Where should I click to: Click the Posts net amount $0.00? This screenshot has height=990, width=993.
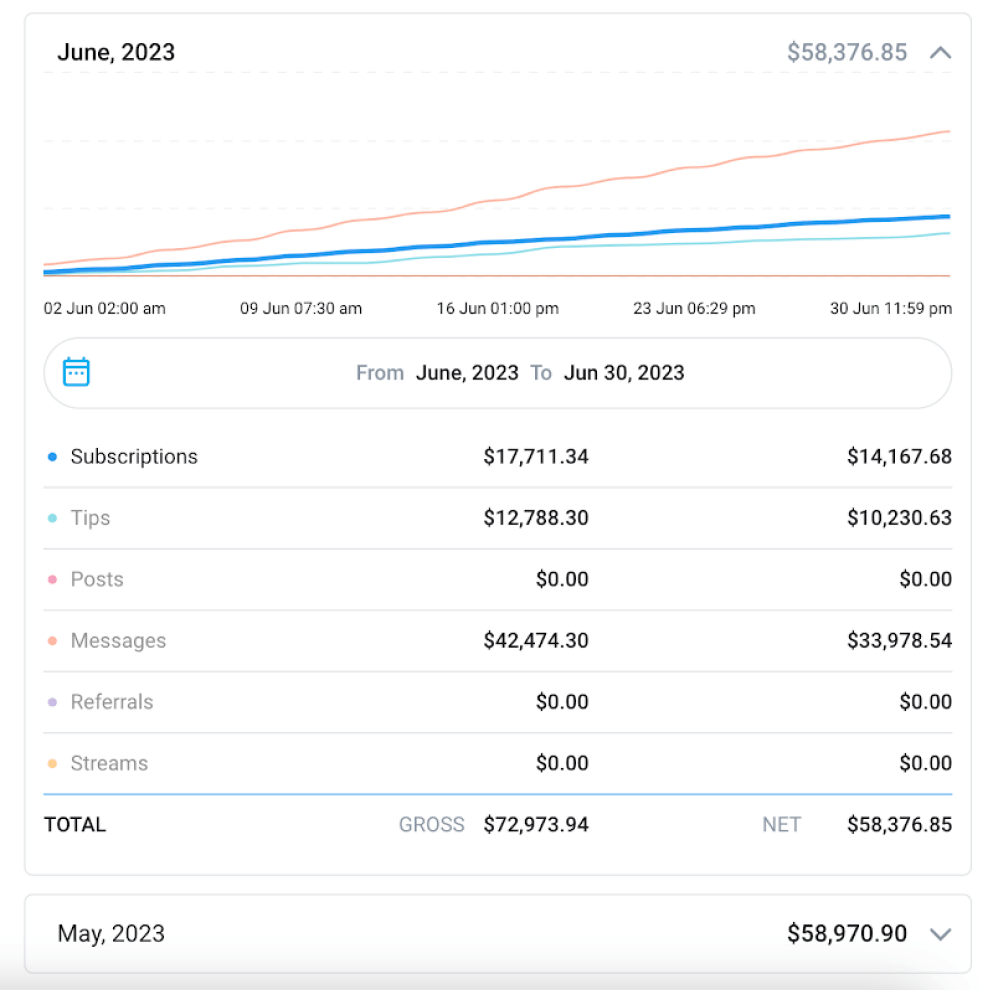click(x=926, y=580)
